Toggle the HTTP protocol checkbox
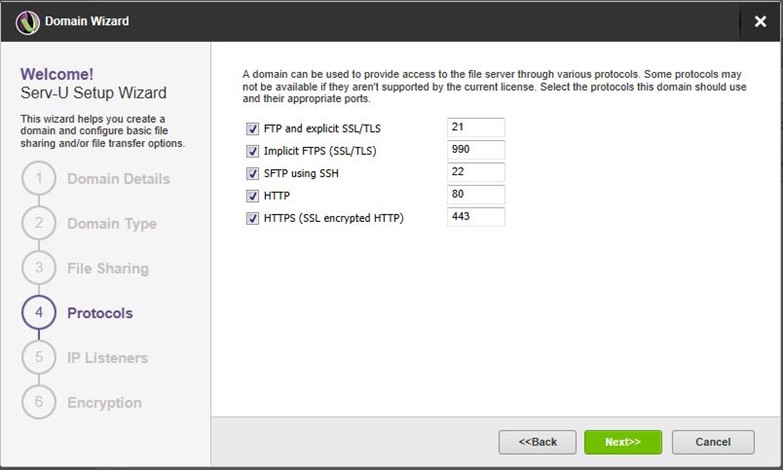 coord(252,196)
